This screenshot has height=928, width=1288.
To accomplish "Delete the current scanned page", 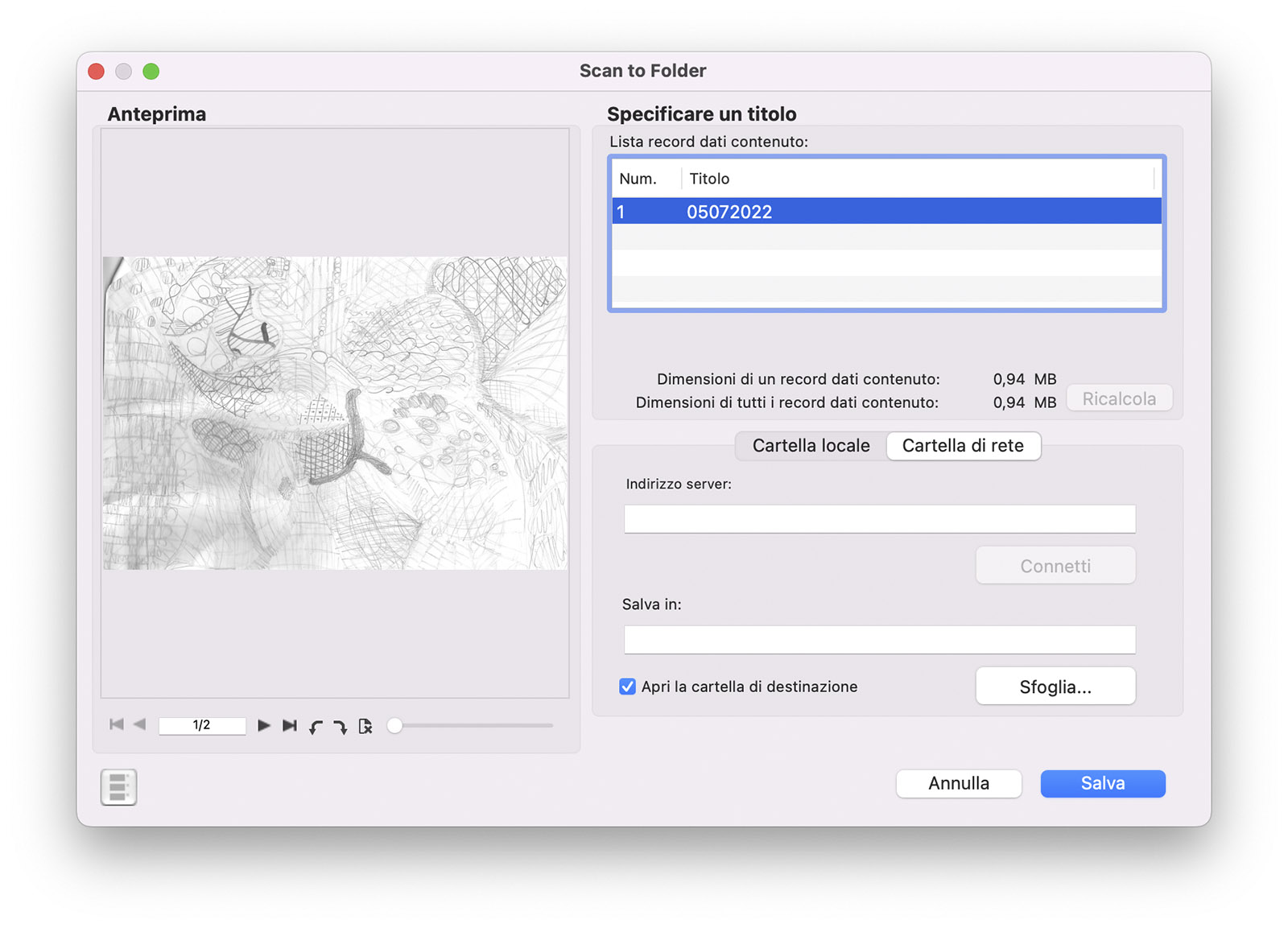I will pos(365,726).
